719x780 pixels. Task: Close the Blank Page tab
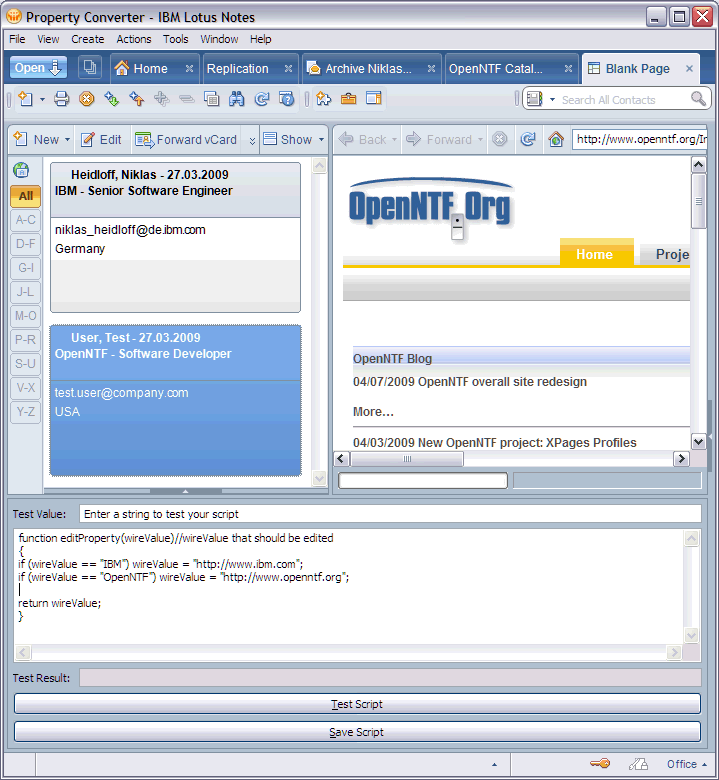click(x=689, y=69)
